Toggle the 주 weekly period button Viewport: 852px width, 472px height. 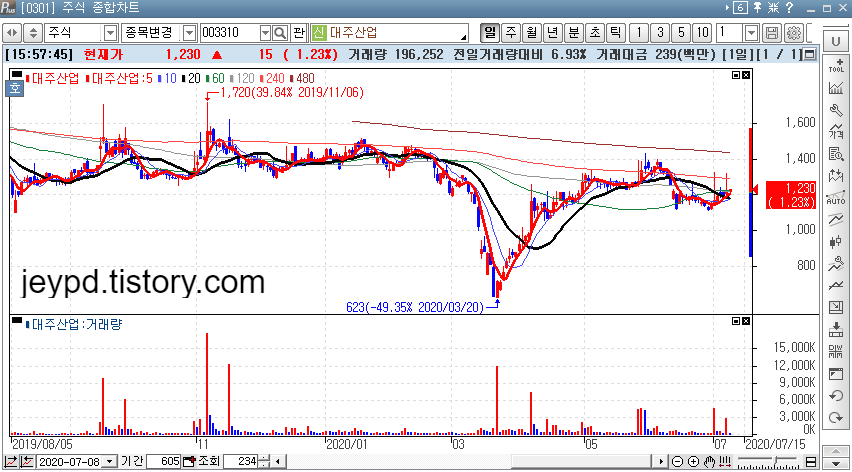point(511,33)
